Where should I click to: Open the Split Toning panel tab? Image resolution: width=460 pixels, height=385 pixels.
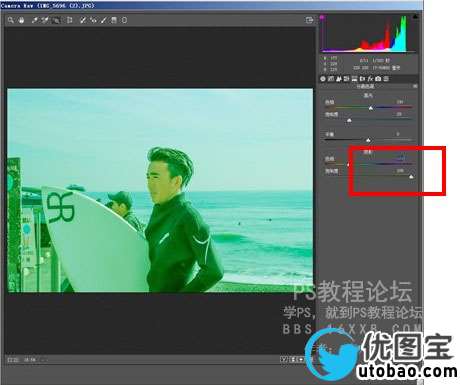355,79
